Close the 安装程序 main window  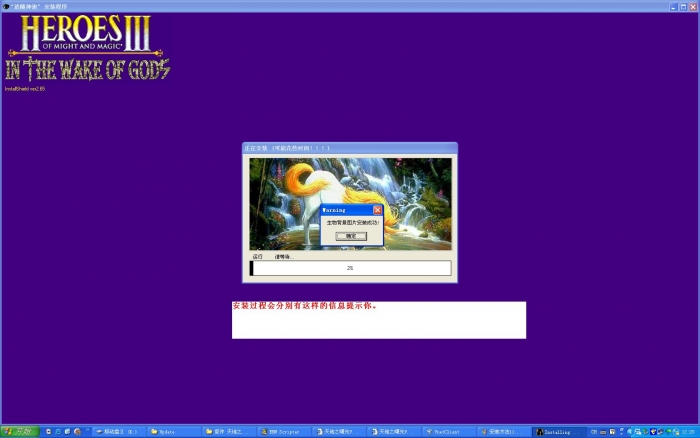click(693, 7)
